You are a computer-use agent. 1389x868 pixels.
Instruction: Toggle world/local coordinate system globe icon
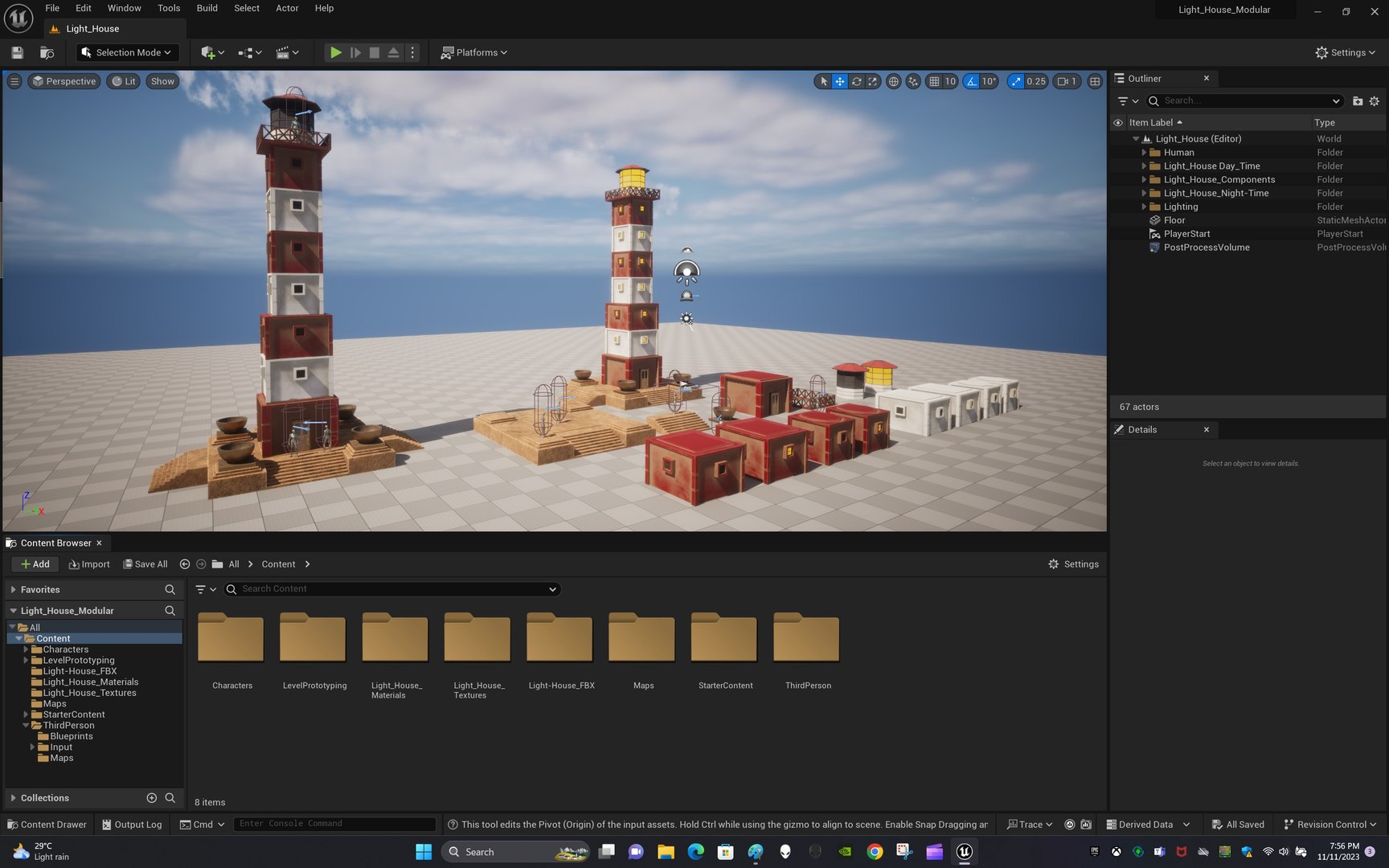(893, 81)
